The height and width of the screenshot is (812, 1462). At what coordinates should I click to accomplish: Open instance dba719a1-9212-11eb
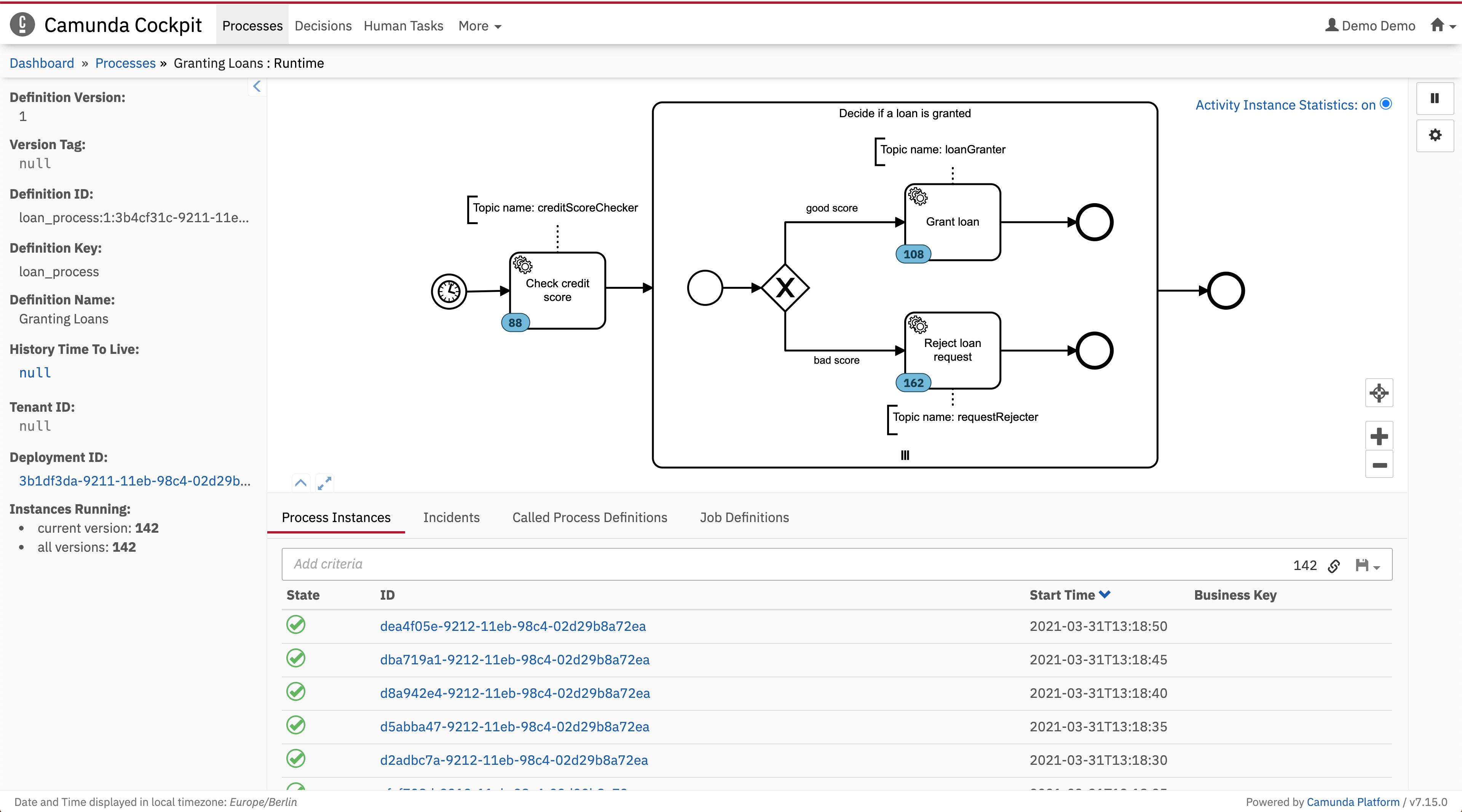click(514, 659)
